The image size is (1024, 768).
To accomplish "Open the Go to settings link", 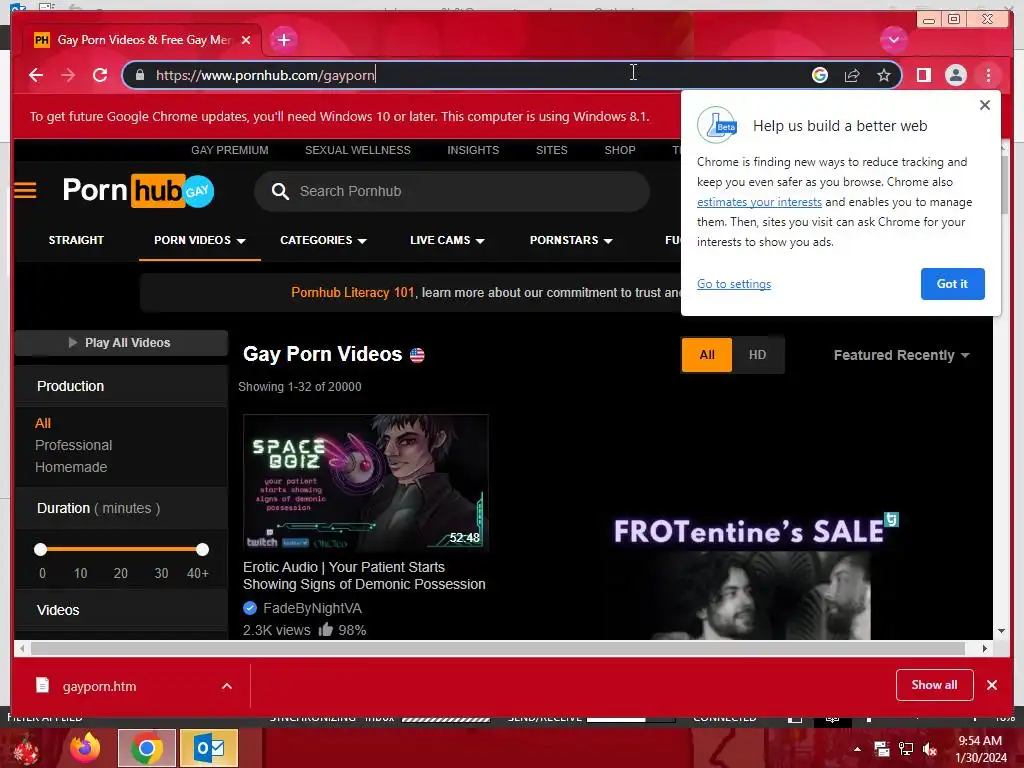I will point(734,284).
